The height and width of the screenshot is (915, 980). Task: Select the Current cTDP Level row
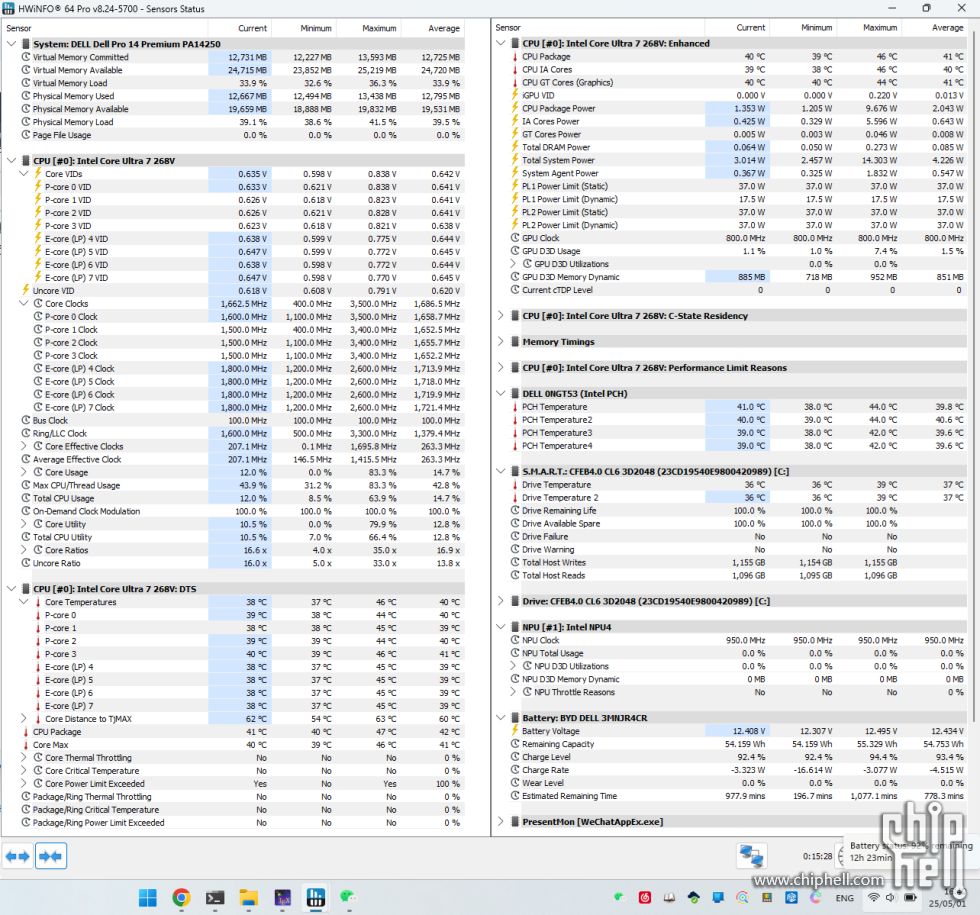click(732, 290)
